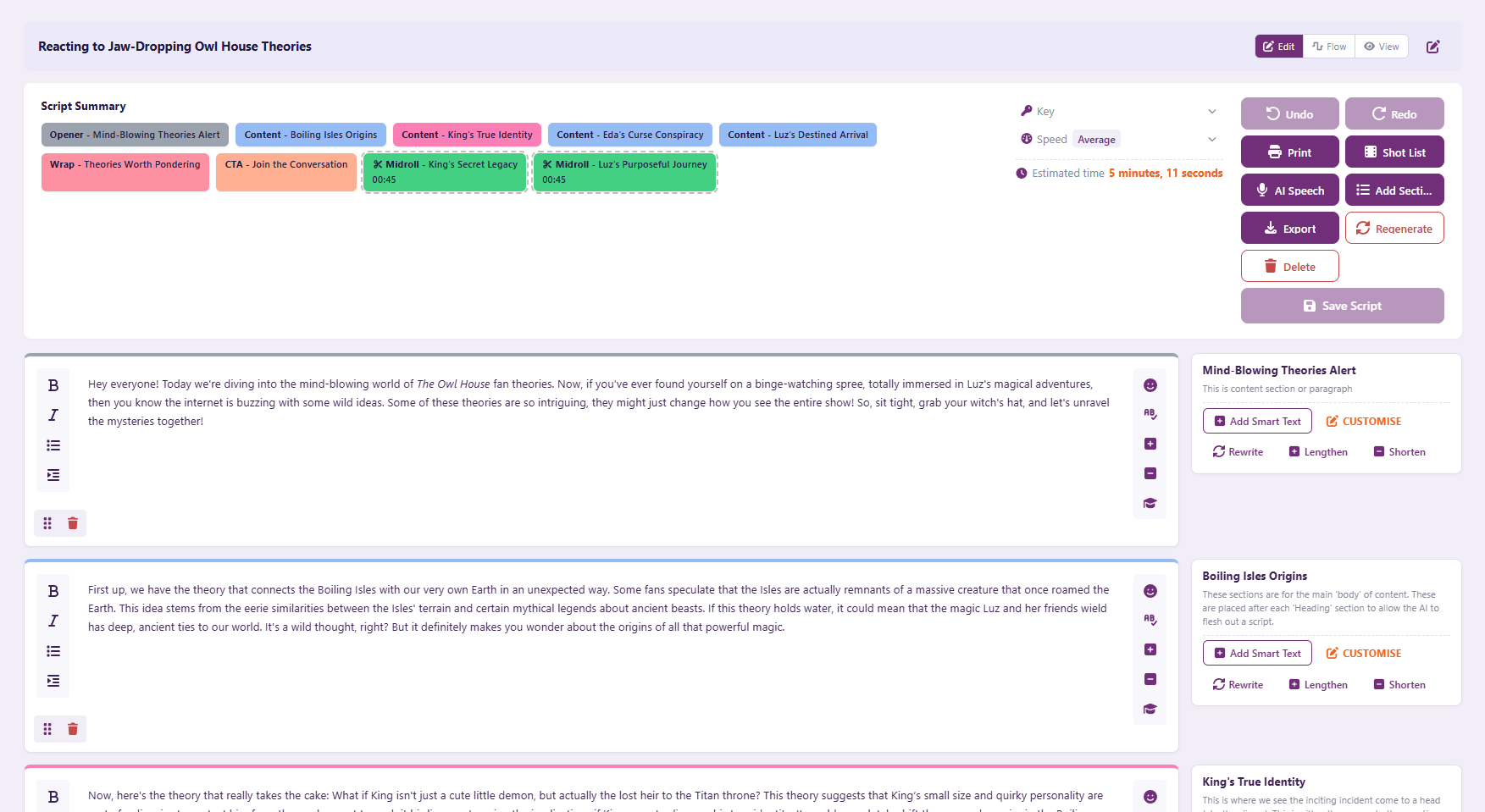This screenshot has width=1485, height=812.
Task: Open emoji picker for Boiling Isles Origins section
Action: click(x=1150, y=591)
